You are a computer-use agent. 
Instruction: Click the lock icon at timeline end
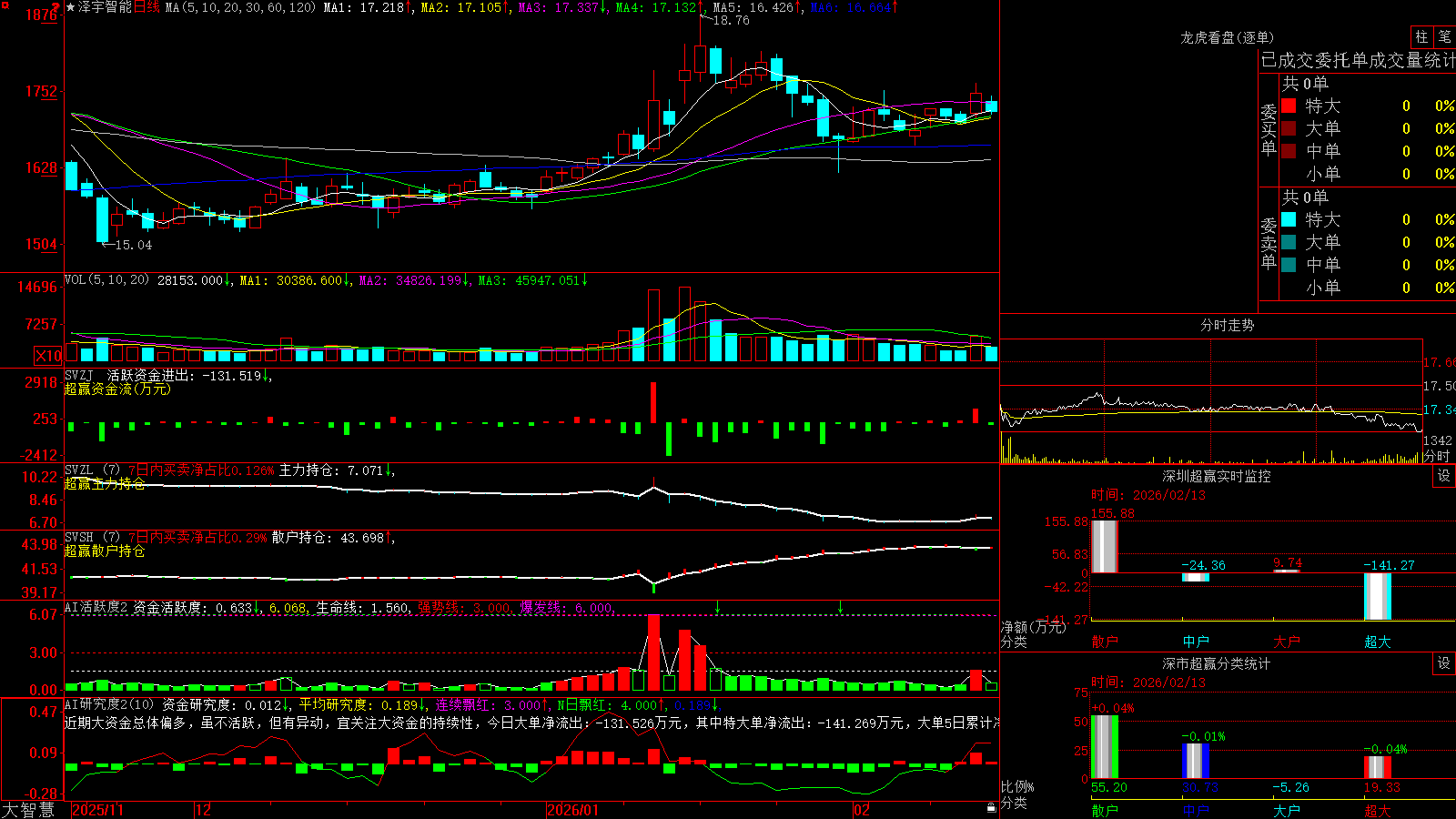[992, 808]
